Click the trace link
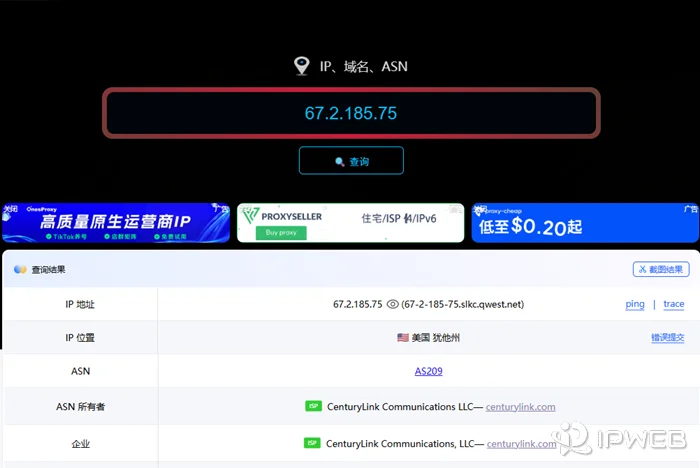 pyautogui.click(x=674, y=304)
